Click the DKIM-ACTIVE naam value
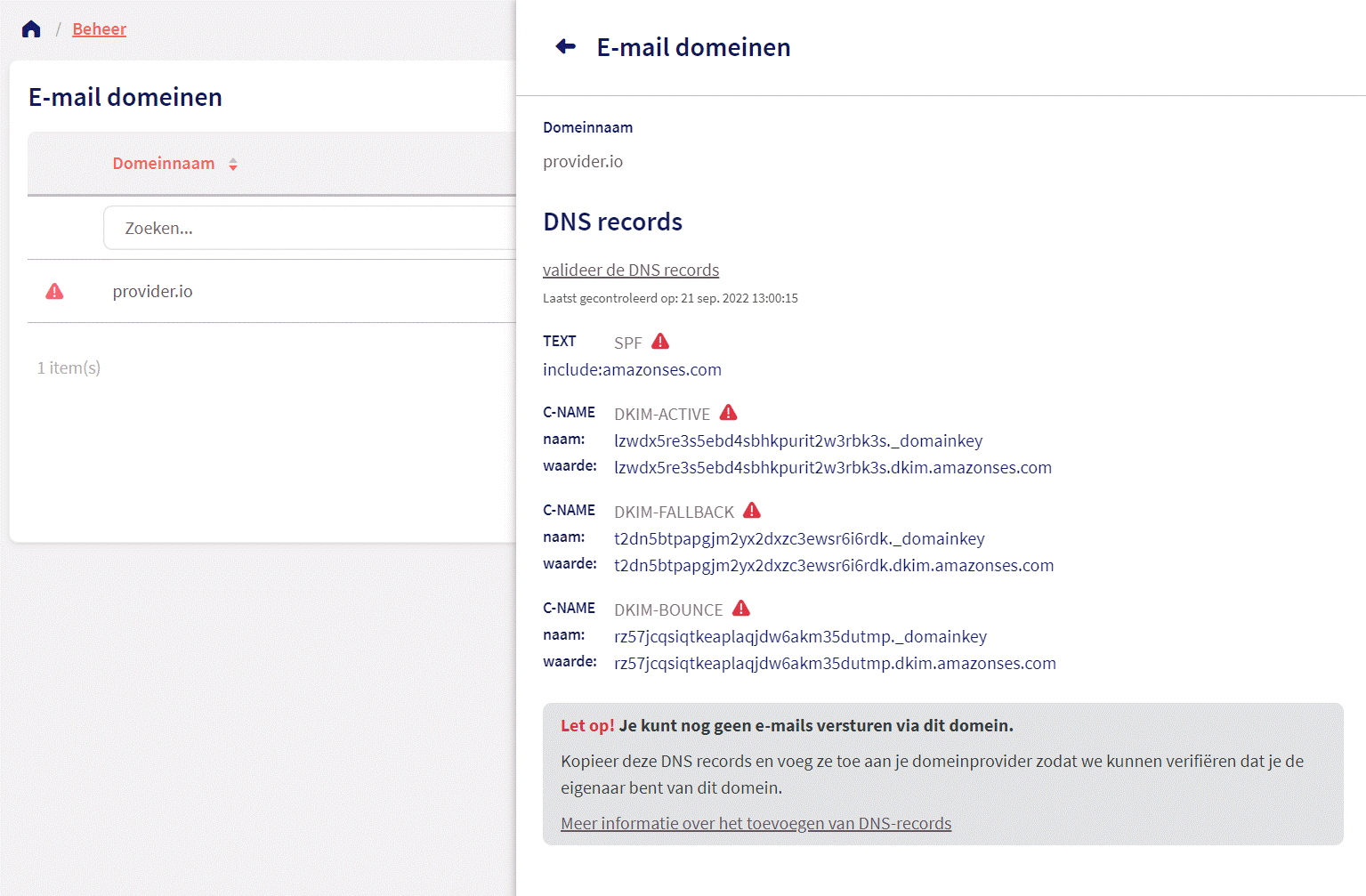Viewport: 1366px width, 896px height. point(798,441)
